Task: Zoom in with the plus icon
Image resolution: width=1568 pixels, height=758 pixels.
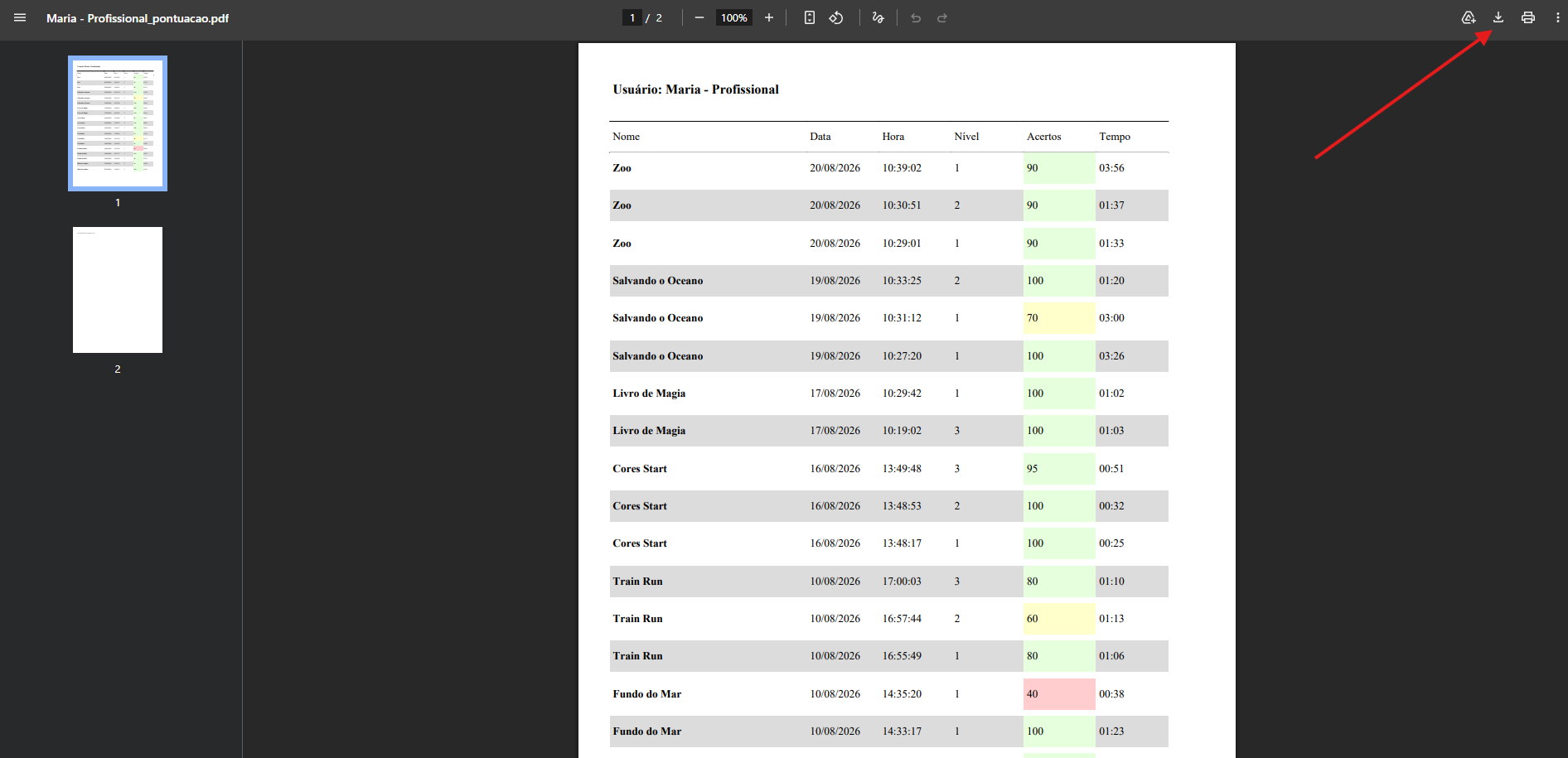Action: 769,17
